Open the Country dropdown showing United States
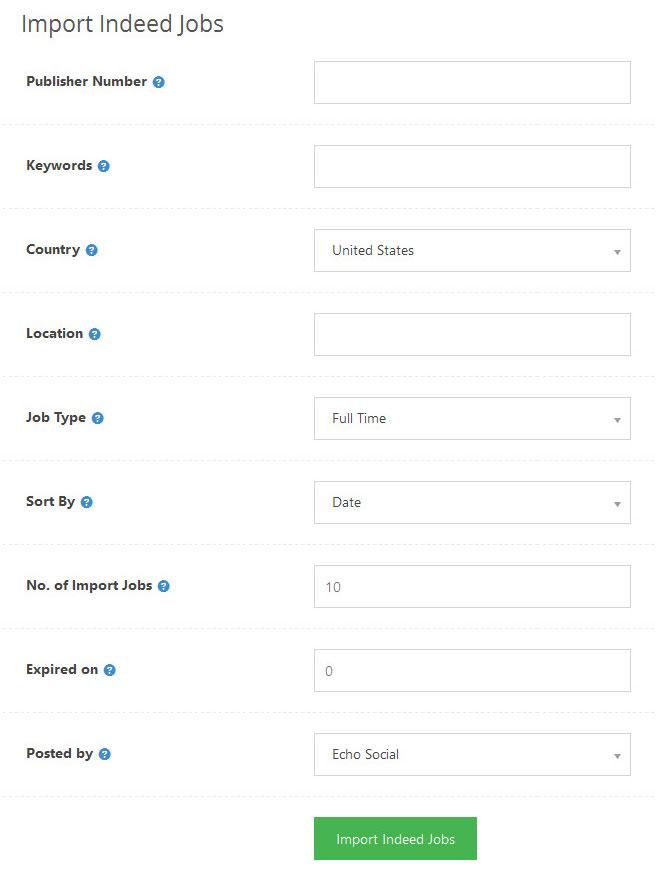The image size is (656, 878). tap(472, 250)
